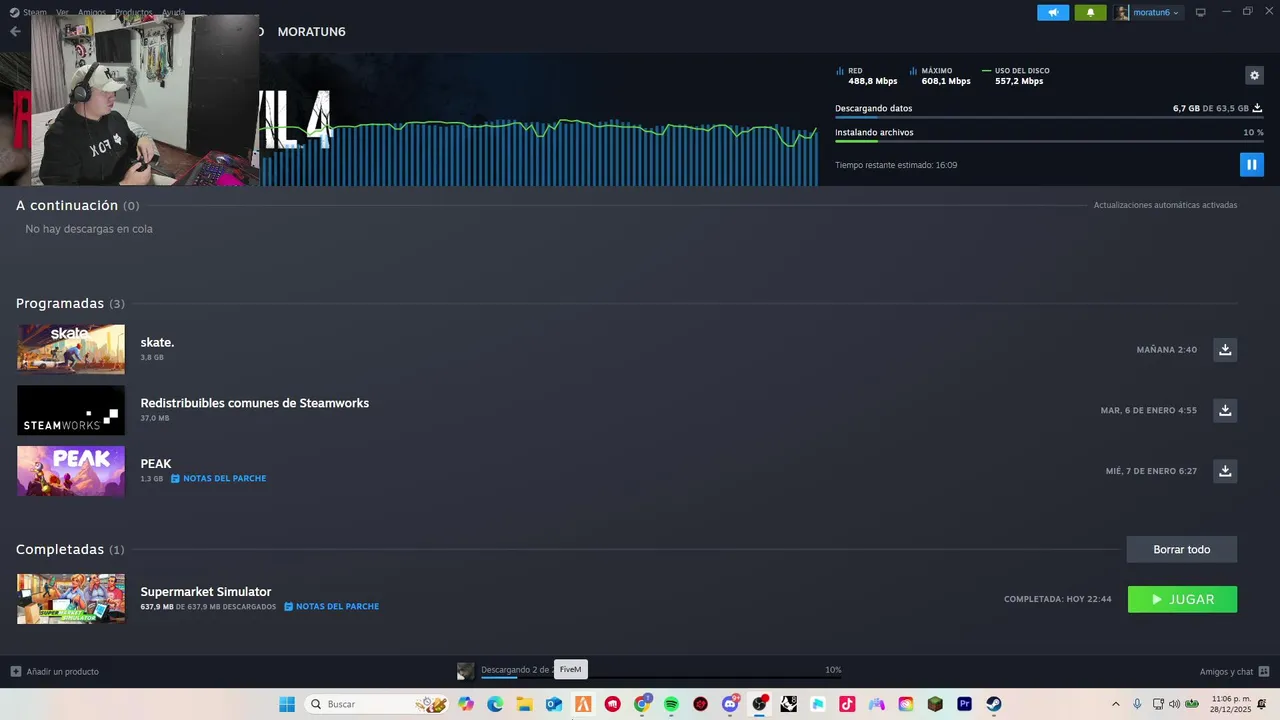Image resolution: width=1280 pixels, height=720 pixels.
Task: Open Steam from taskbar
Action: [x=993, y=704]
